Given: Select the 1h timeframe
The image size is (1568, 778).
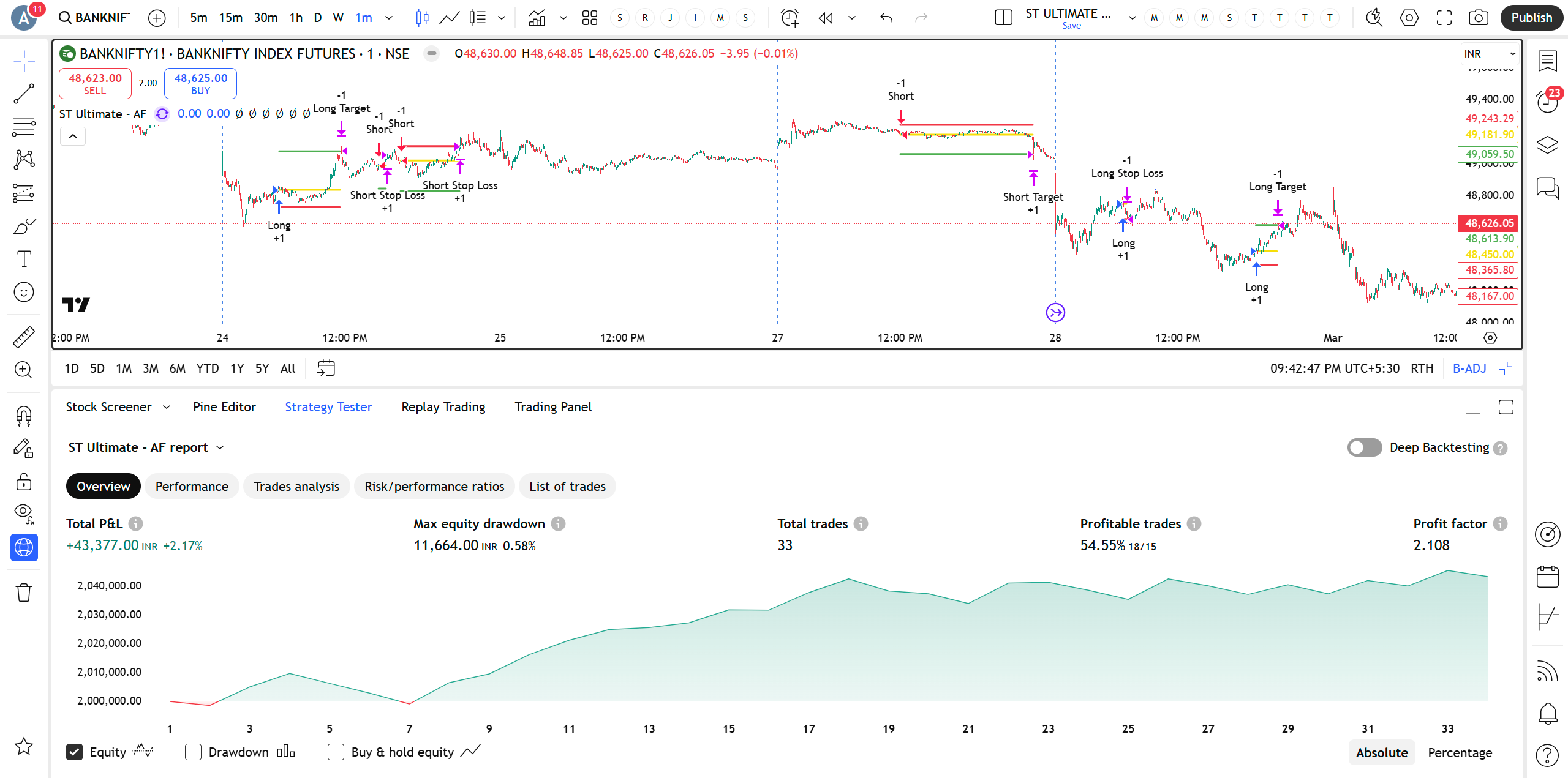Looking at the screenshot, I should (296, 18).
